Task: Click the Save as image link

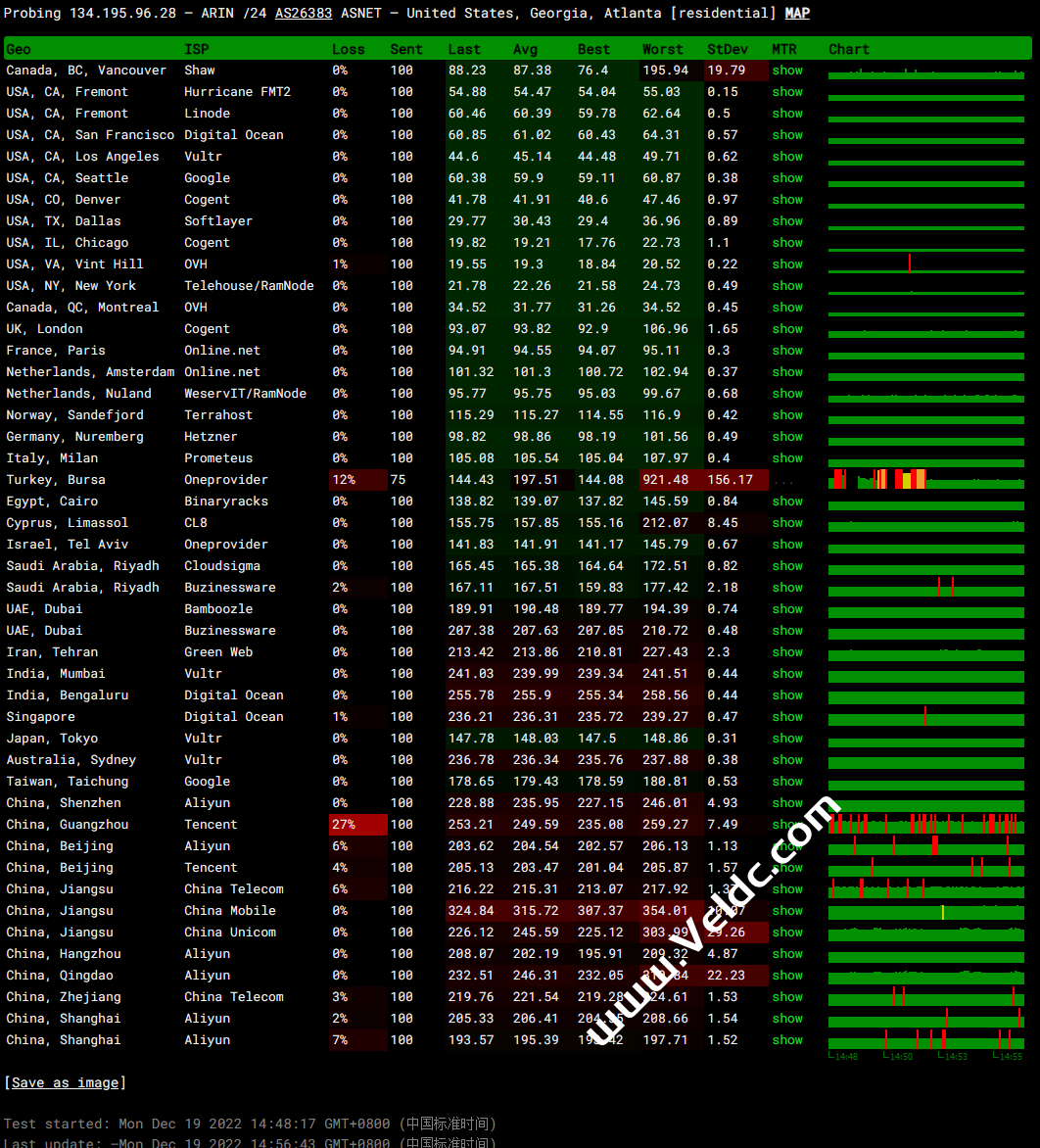Action: click(x=66, y=1082)
